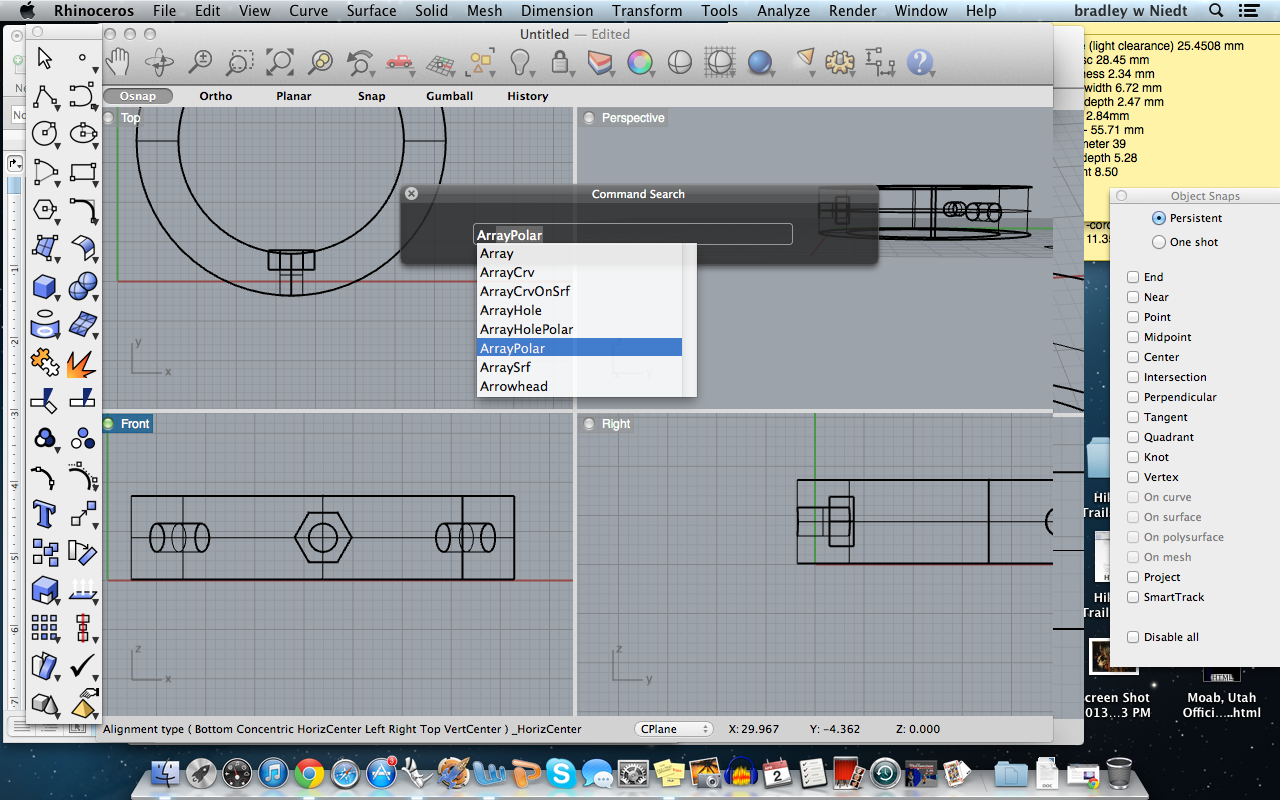The image size is (1280, 800).
Task: Click the blue Render sphere icon
Action: pos(760,62)
